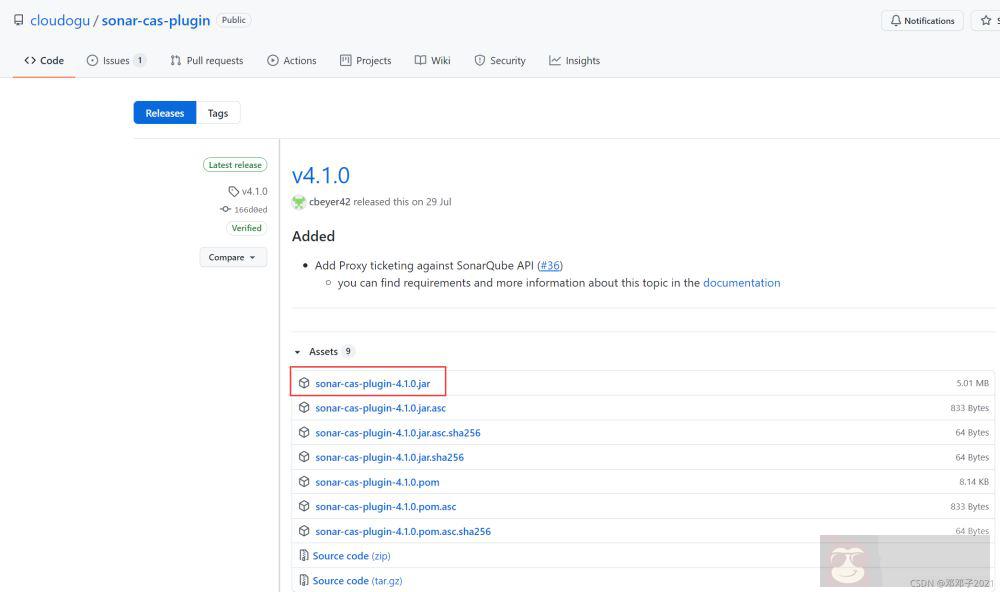Open the Insights tab
Image resolution: width=1000 pixels, height=592 pixels.
tap(575, 61)
